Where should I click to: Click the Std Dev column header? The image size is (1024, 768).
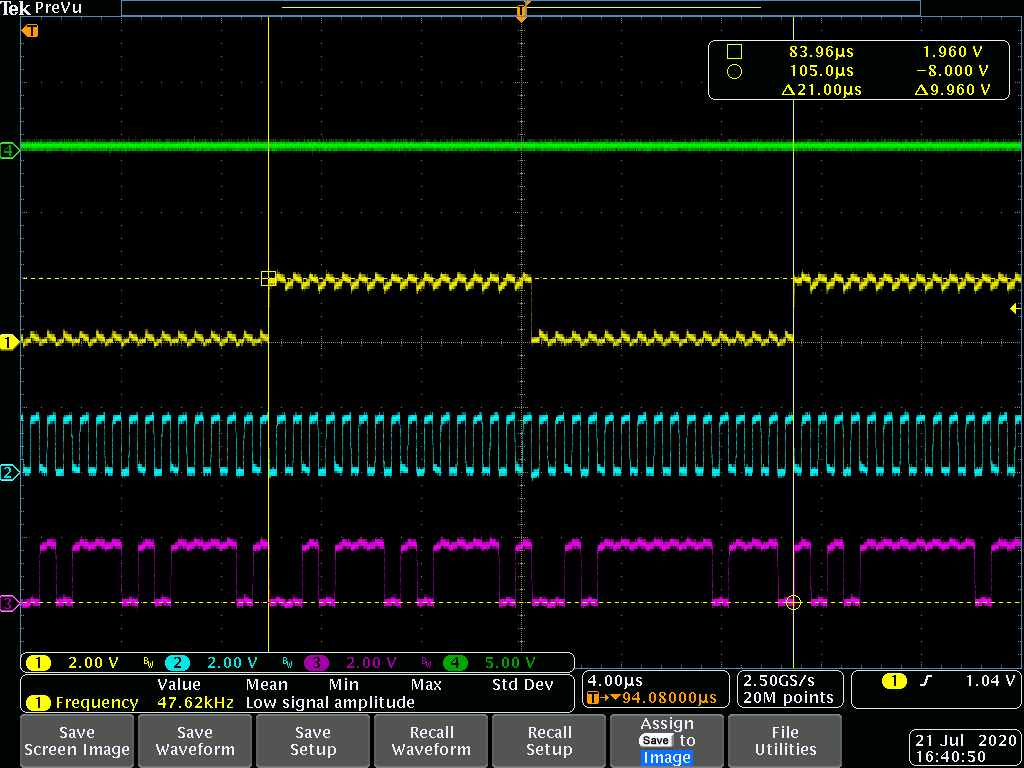[522, 685]
